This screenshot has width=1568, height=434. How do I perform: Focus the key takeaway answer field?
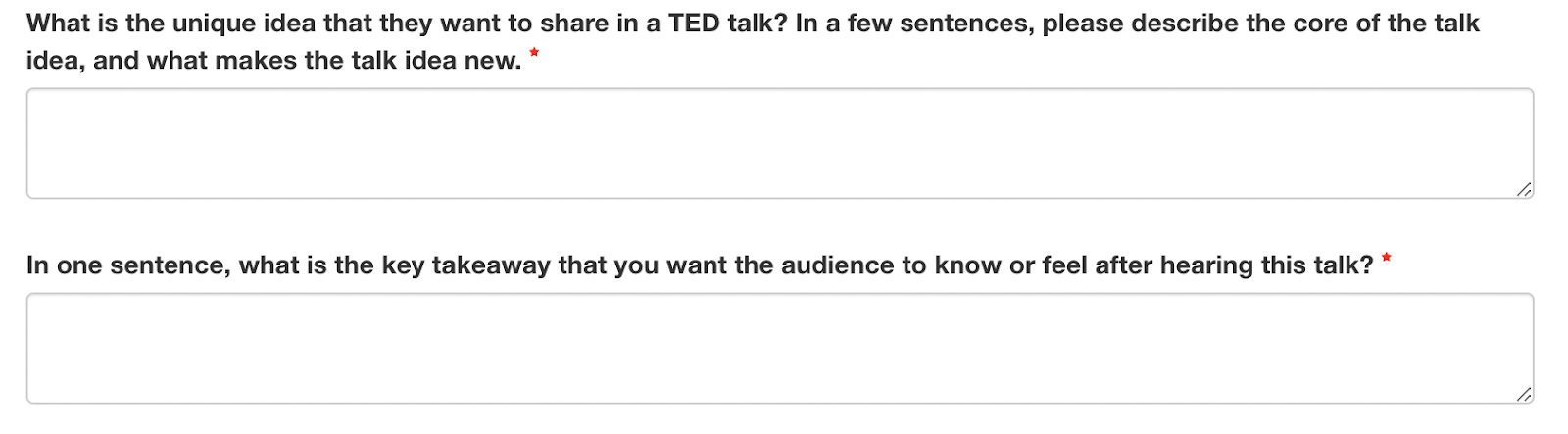[779, 348]
